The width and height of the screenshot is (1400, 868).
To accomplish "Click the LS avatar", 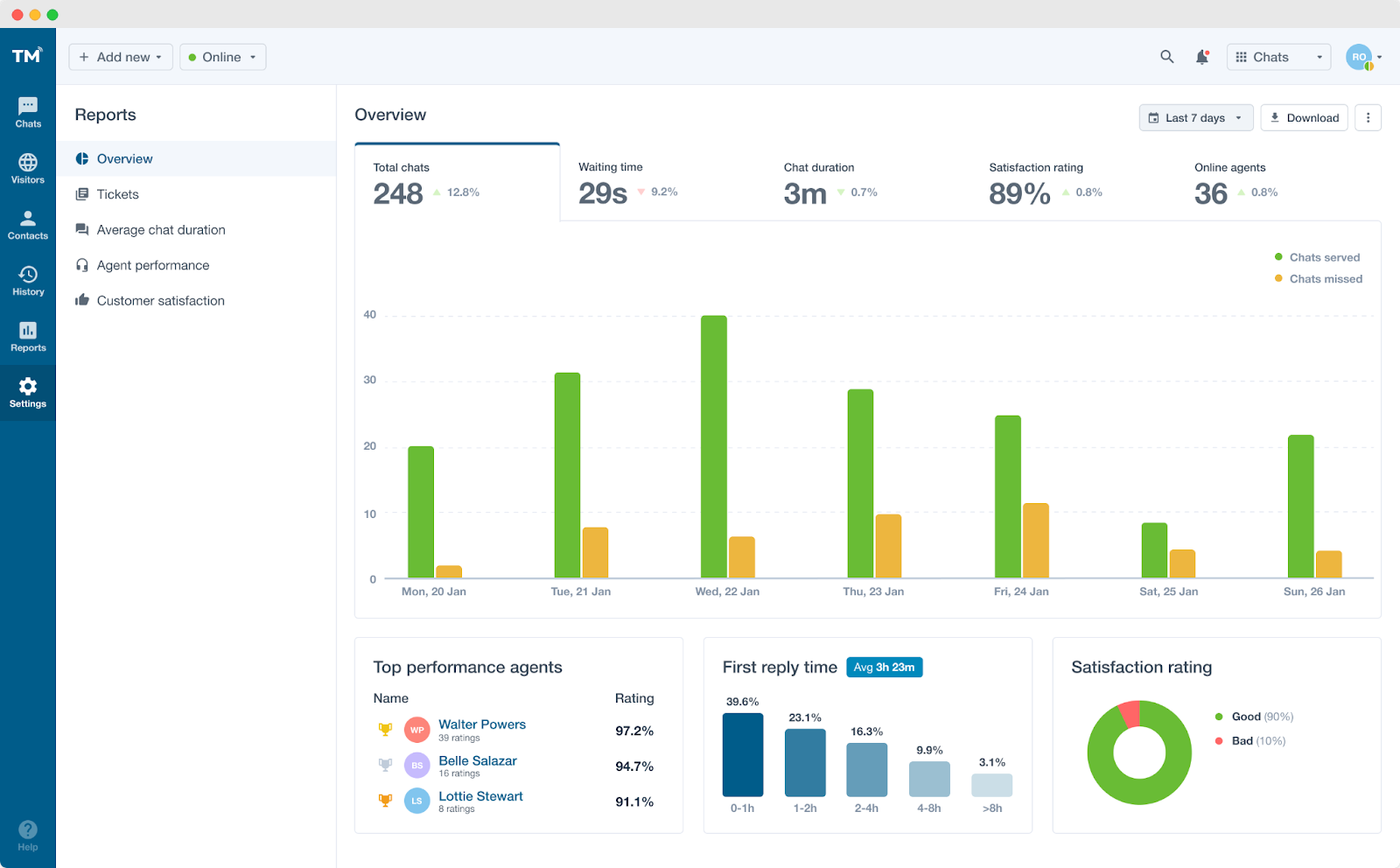I will 417,801.
